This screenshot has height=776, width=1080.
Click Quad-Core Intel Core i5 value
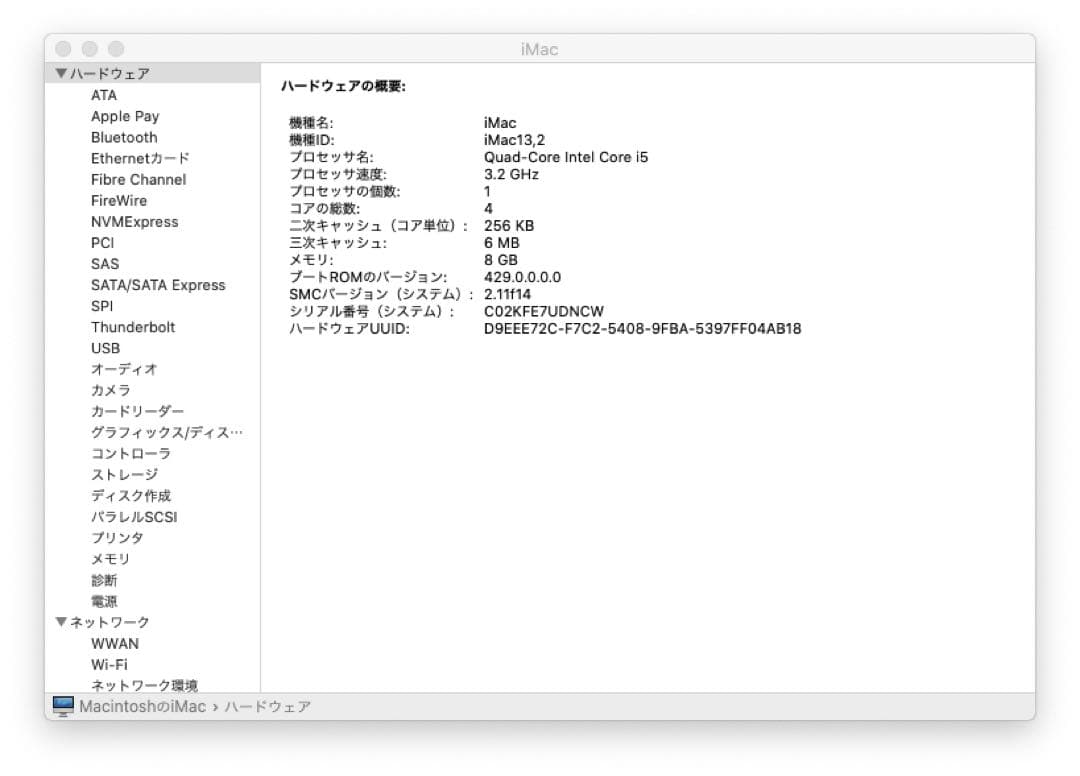[565, 157]
